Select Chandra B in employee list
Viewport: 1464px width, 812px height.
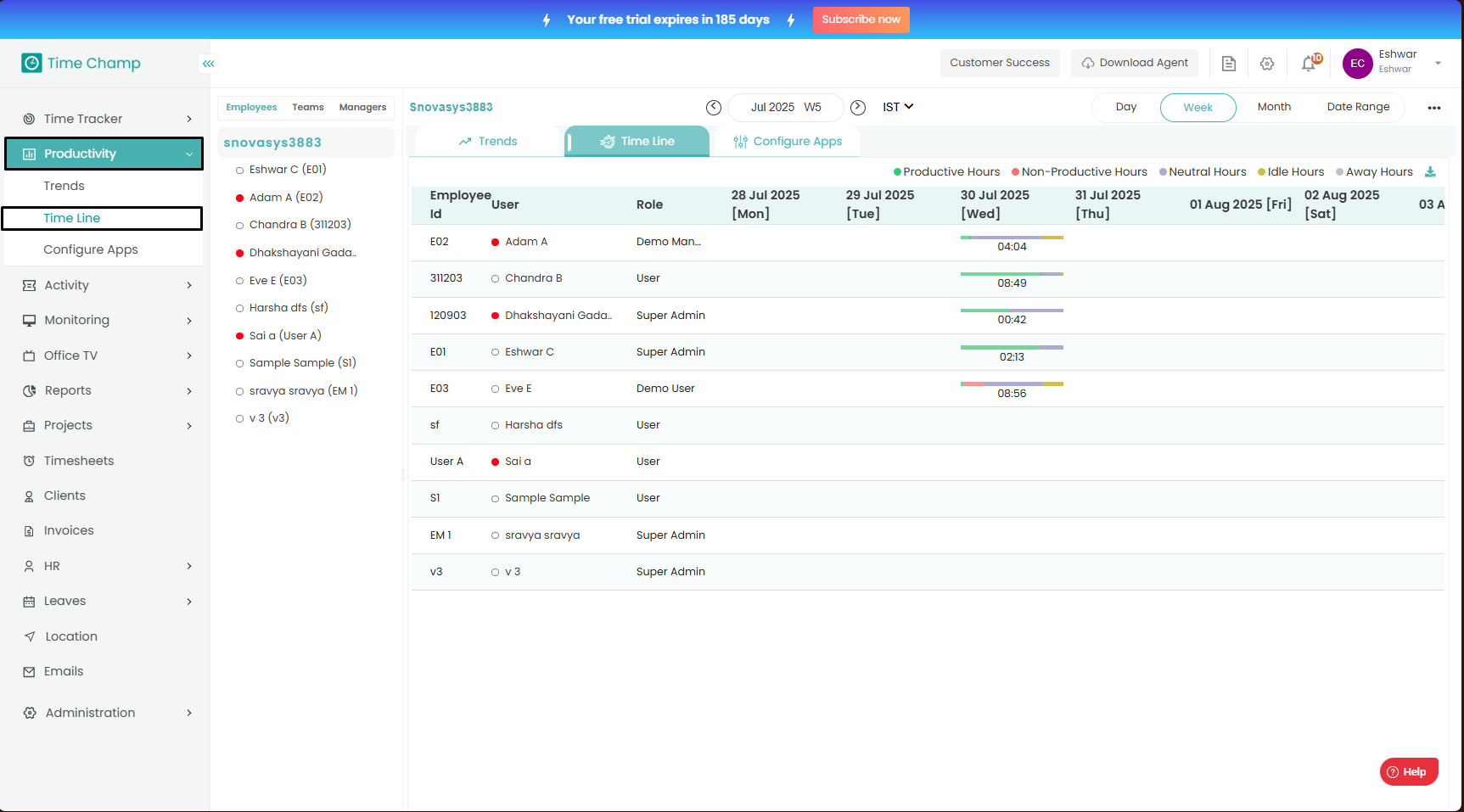[x=300, y=225]
